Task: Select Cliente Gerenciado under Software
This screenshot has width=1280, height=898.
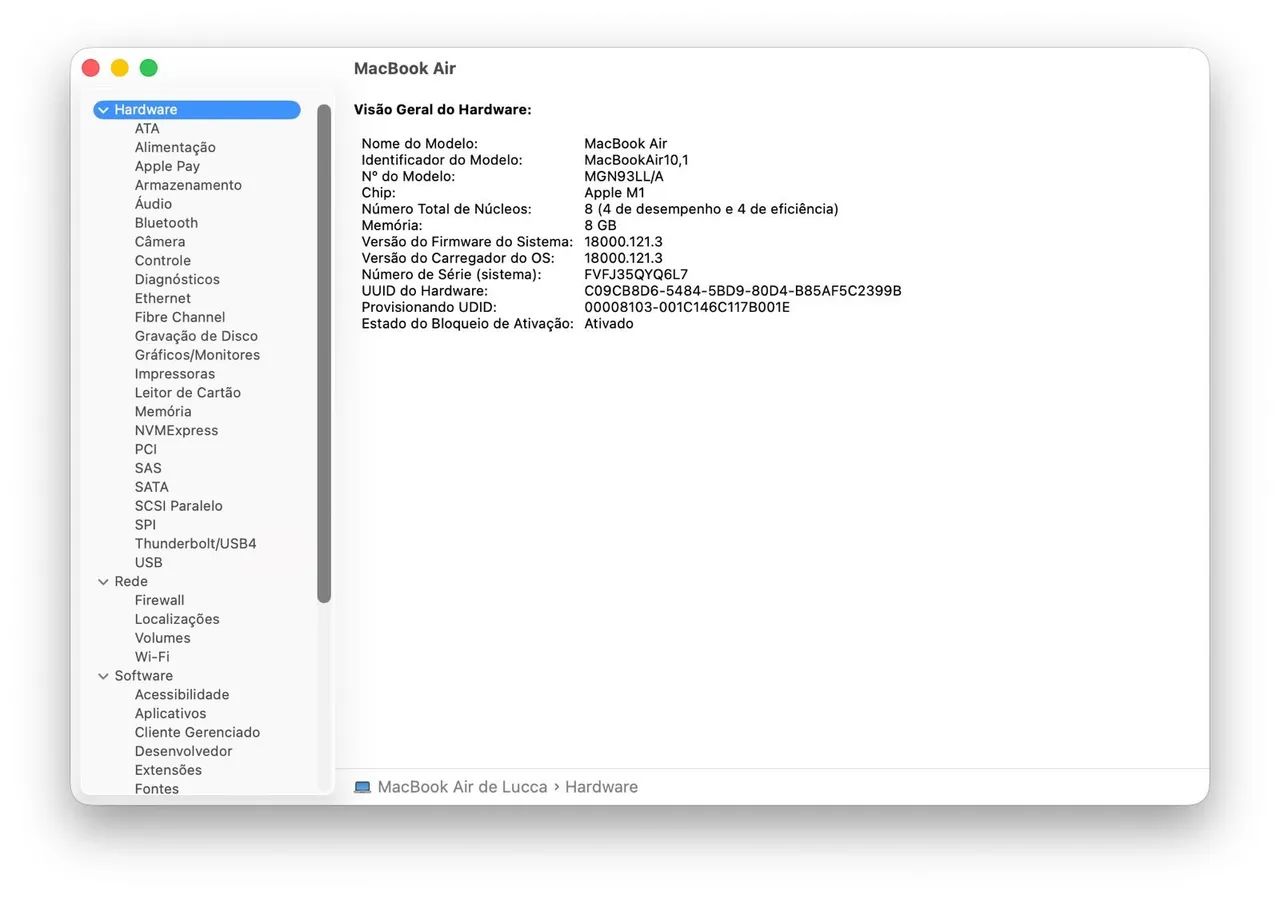Action: click(x=197, y=733)
